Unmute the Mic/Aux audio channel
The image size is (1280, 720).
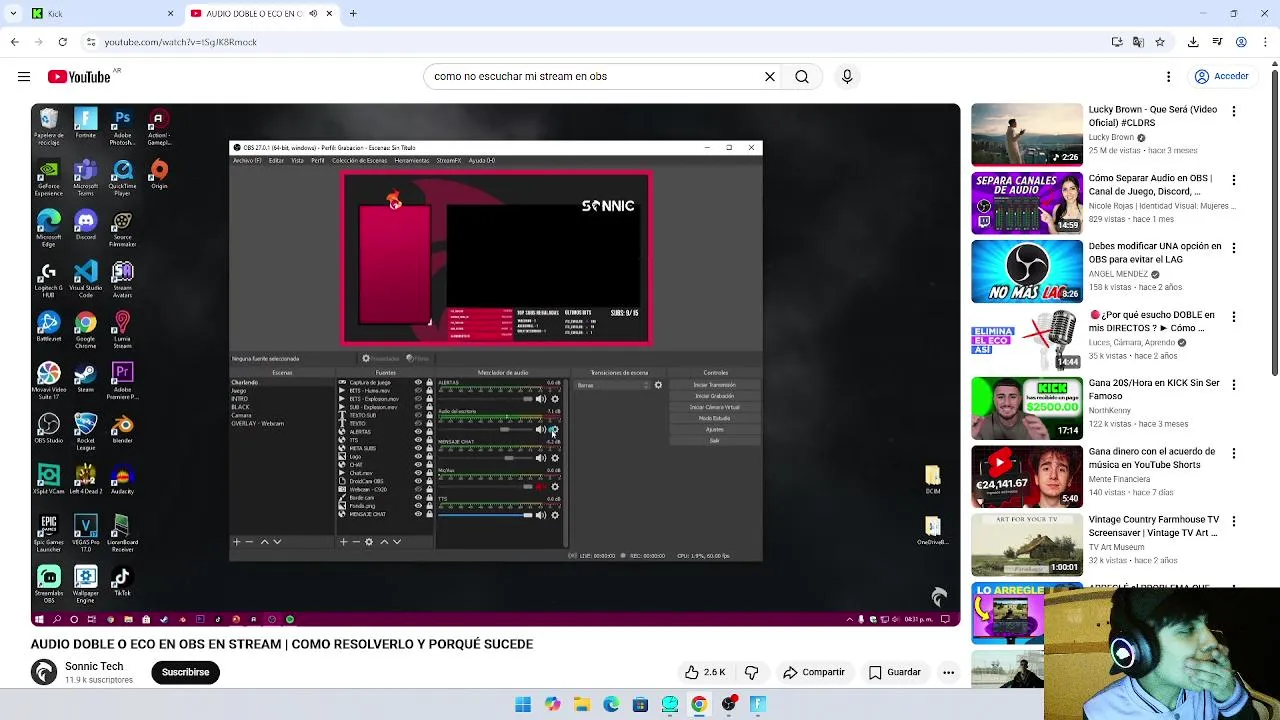tap(541, 487)
